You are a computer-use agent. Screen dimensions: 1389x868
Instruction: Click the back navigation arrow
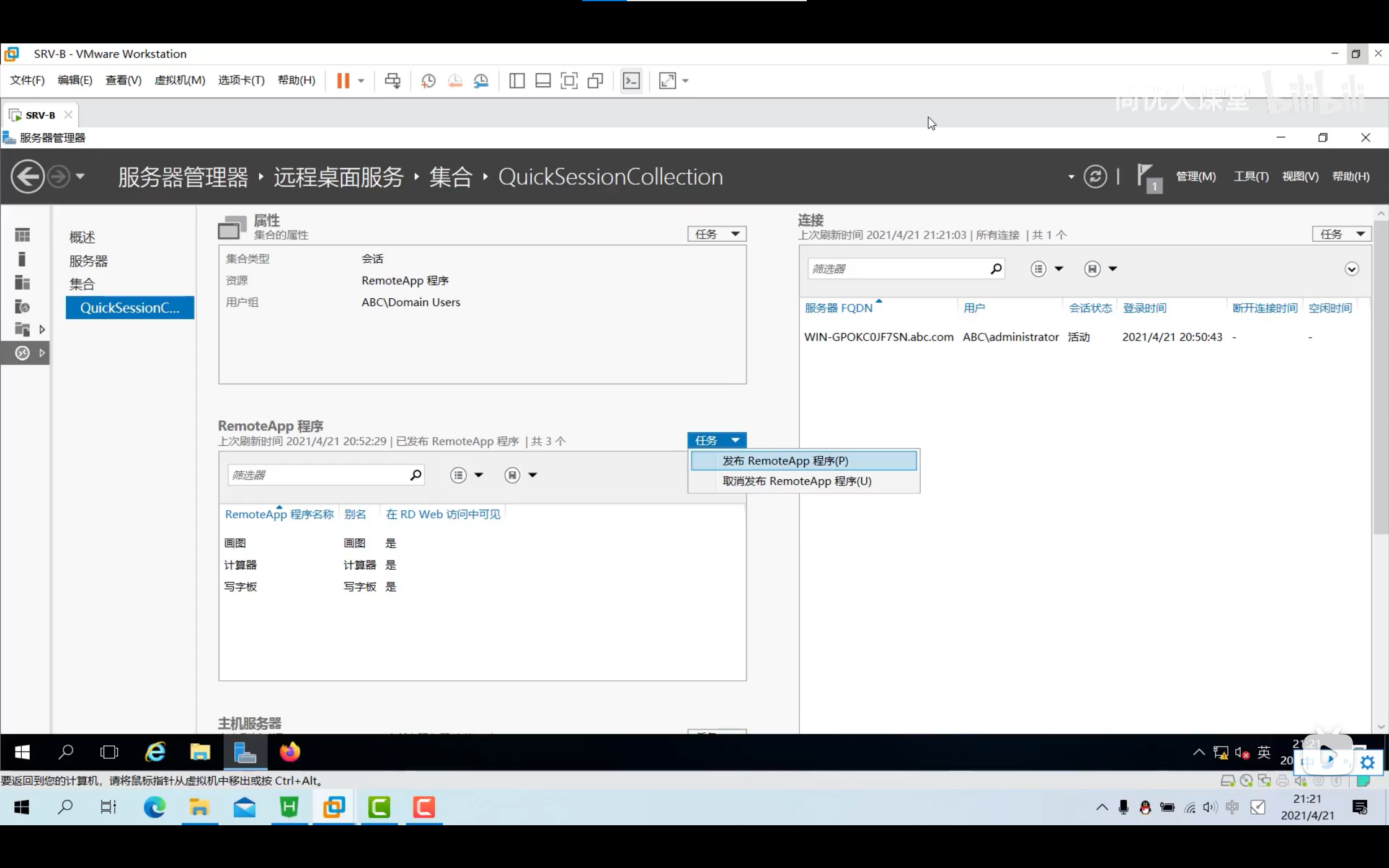coord(28,177)
